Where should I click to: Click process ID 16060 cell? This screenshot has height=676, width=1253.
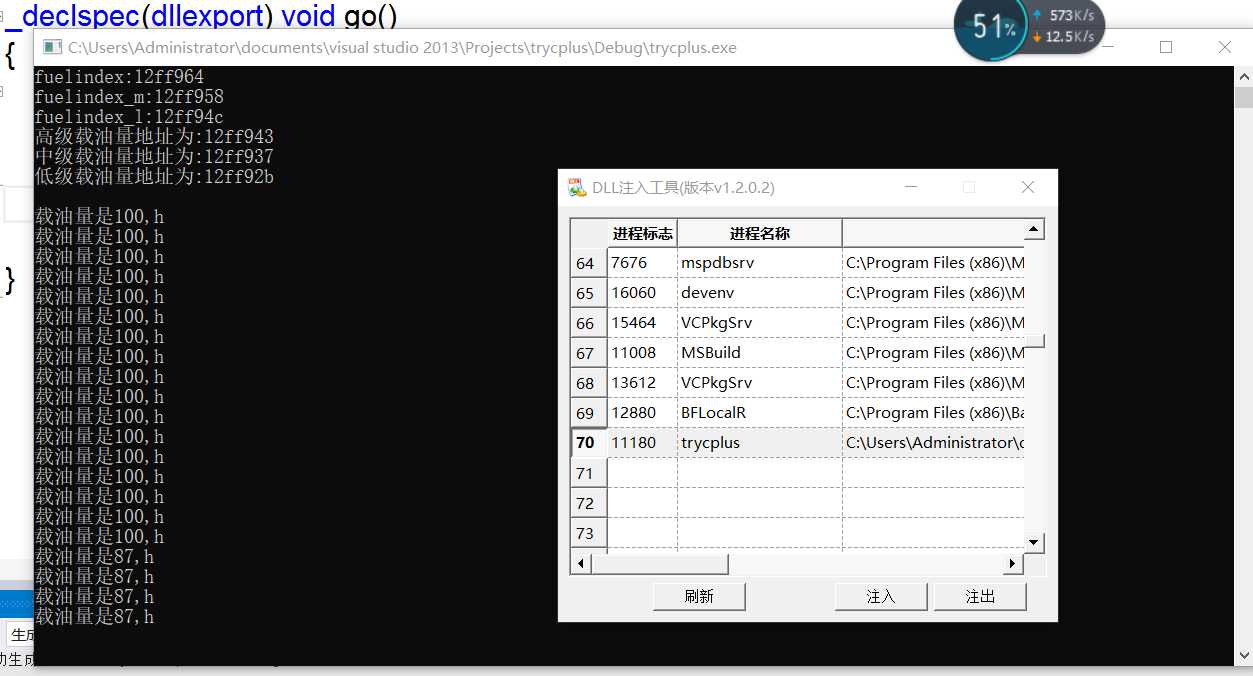(642, 293)
